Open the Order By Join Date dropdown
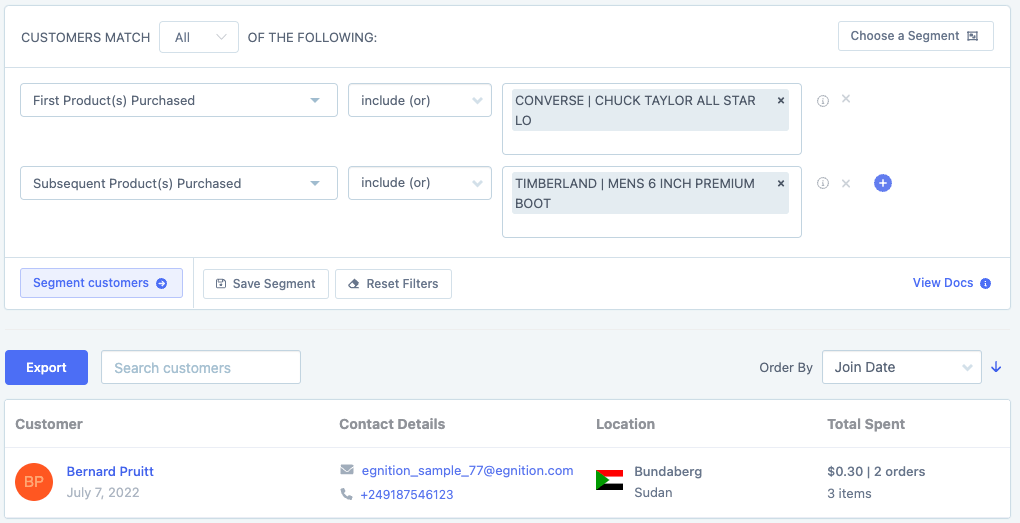The height and width of the screenshot is (523, 1020). [901, 367]
